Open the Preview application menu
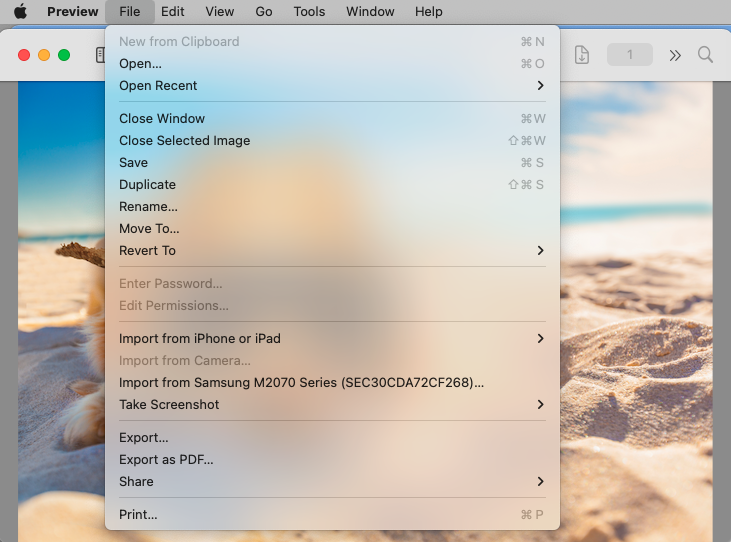 73,11
